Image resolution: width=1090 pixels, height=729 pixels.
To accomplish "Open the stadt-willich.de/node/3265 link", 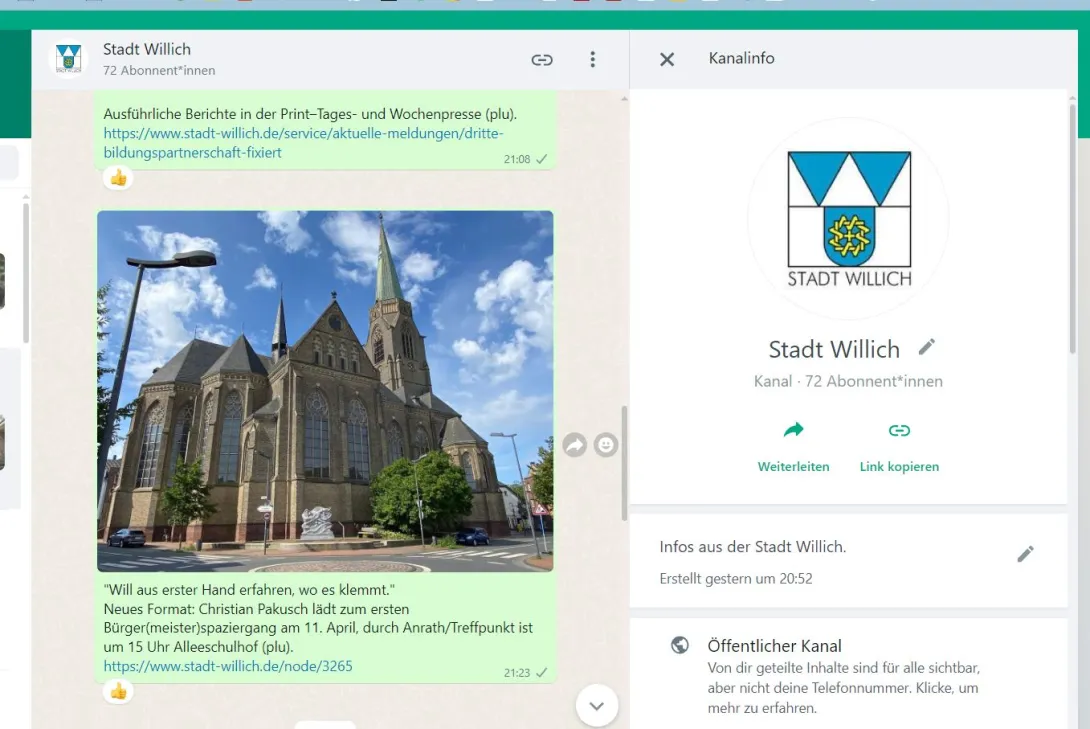I will 228,666.
